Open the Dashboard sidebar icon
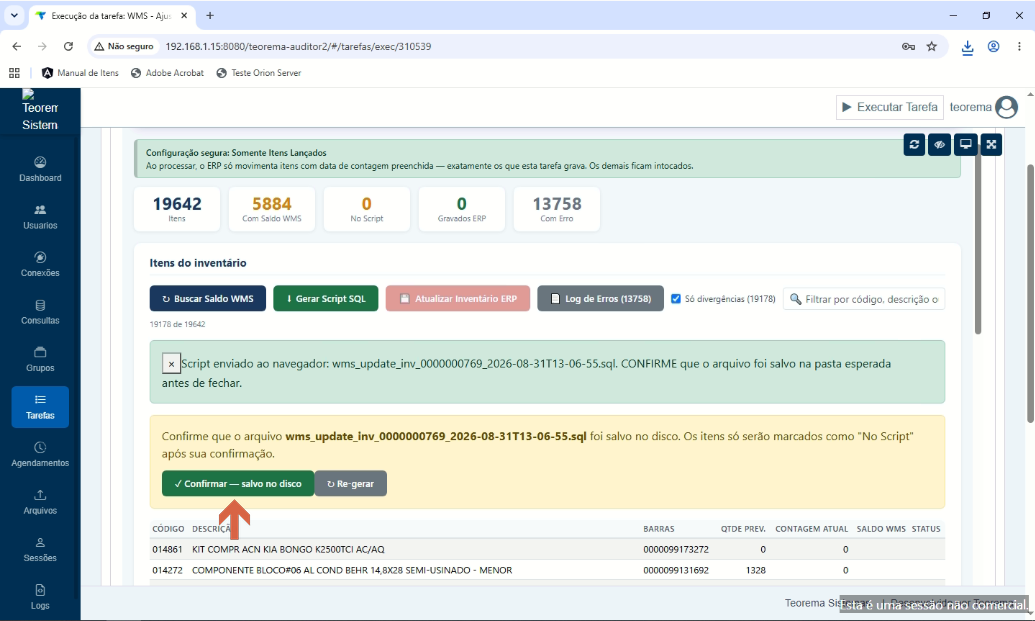Screen dimensions: 1035x621 point(40,169)
